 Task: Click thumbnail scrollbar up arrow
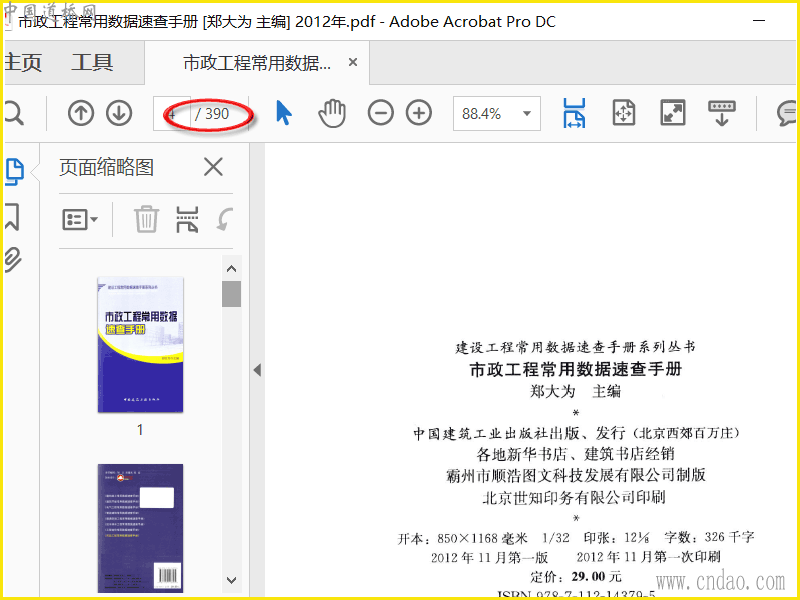point(231,268)
